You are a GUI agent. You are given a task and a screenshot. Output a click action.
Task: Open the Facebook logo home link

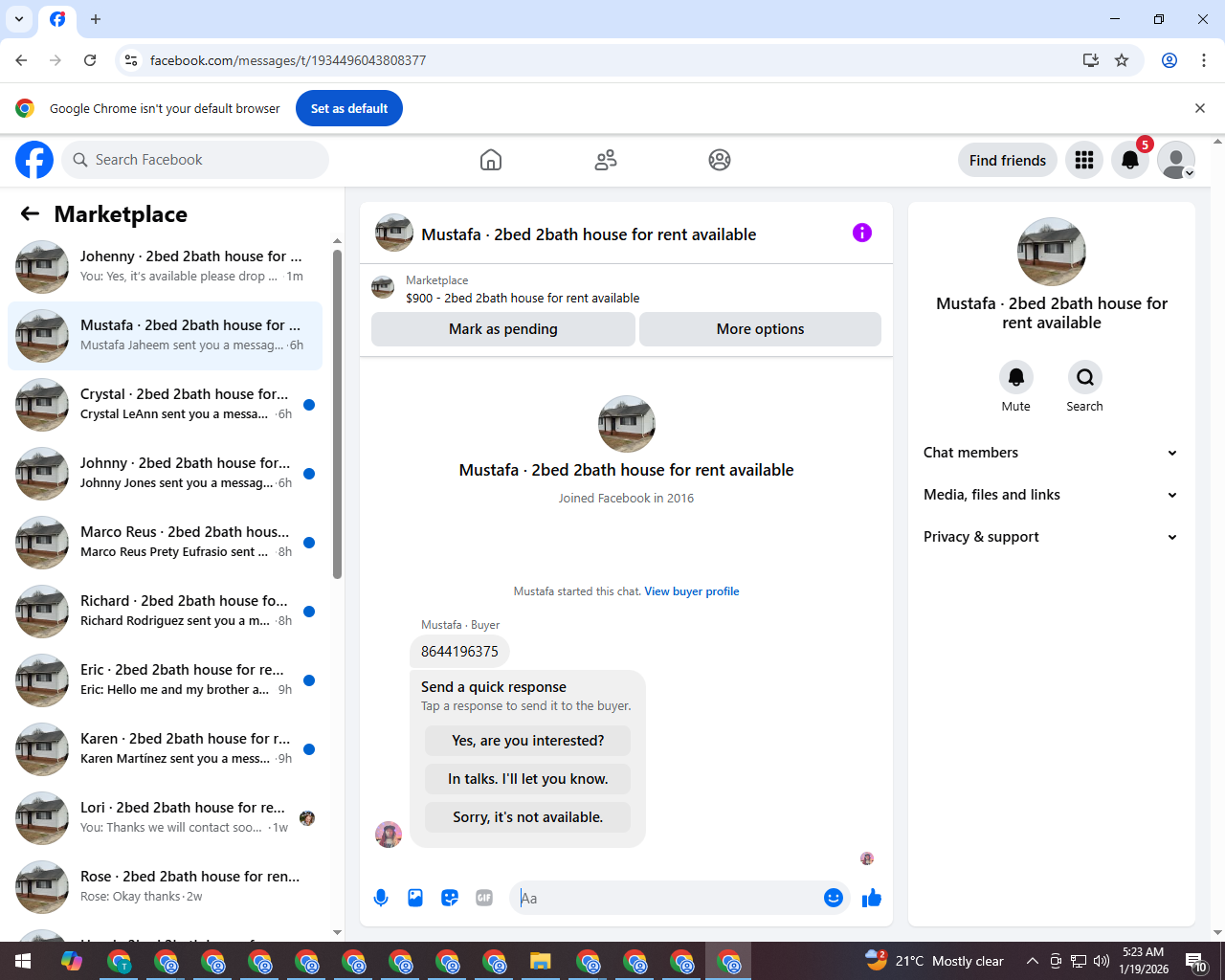point(34,160)
